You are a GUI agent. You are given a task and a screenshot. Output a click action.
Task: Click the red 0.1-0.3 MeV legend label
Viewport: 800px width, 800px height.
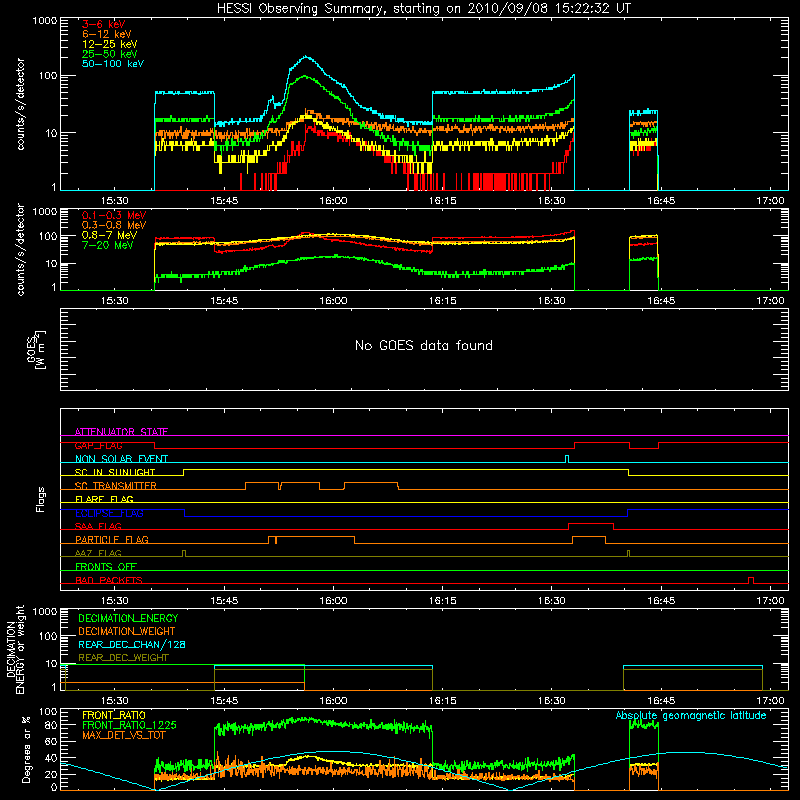click(x=114, y=215)
